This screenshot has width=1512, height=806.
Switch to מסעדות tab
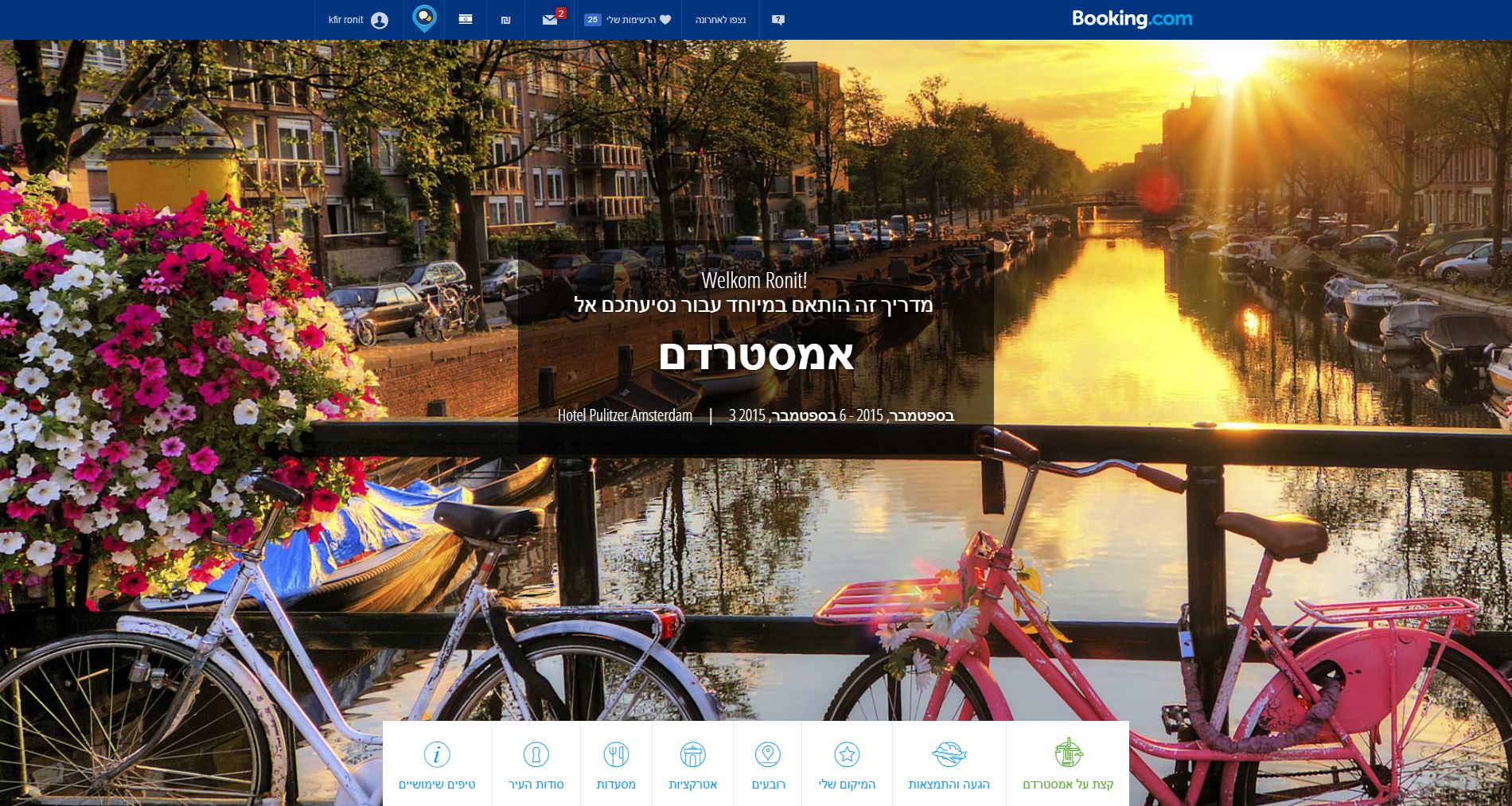pyautogui.click(x=616, y=764)
